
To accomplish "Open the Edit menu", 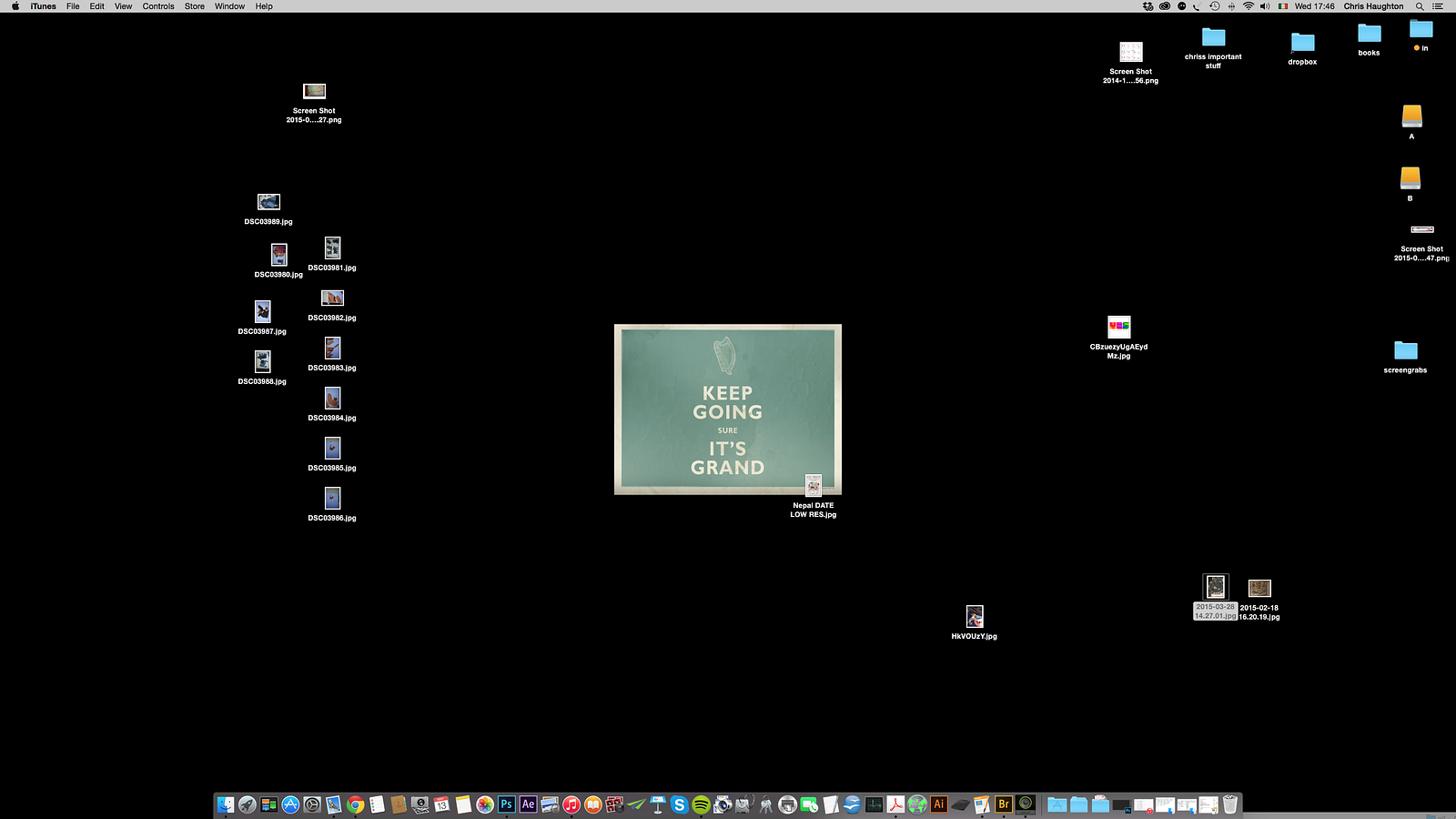I will [x=96, y=6].
